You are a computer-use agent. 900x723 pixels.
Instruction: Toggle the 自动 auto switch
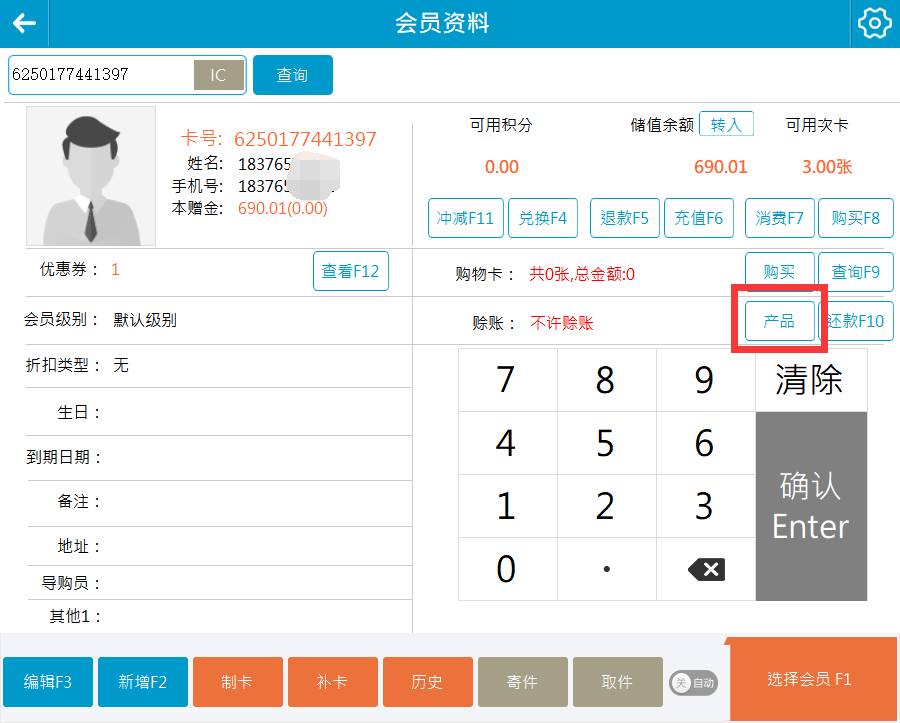693,683
